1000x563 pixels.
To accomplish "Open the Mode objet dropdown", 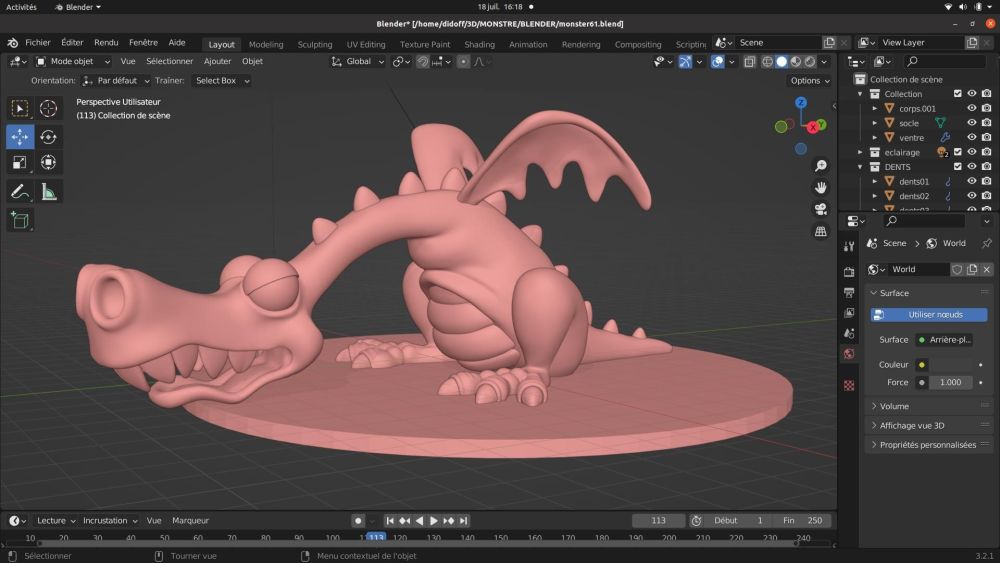I will coord(73,62).
